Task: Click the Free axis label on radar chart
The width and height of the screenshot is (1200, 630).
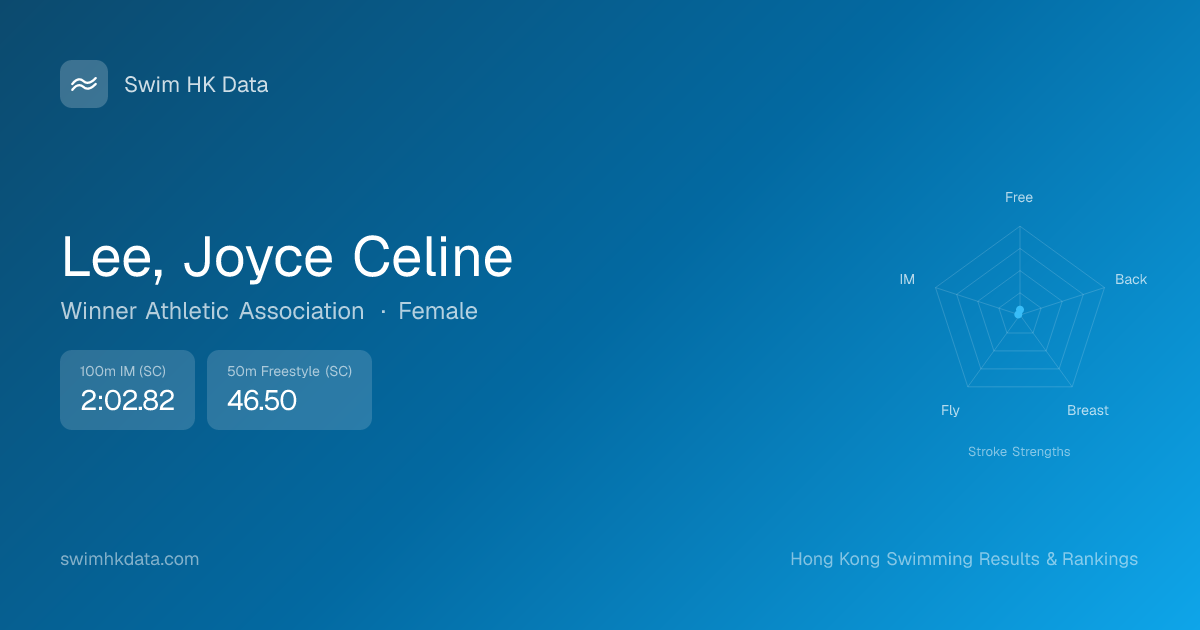Action: tap(1019, 198)
